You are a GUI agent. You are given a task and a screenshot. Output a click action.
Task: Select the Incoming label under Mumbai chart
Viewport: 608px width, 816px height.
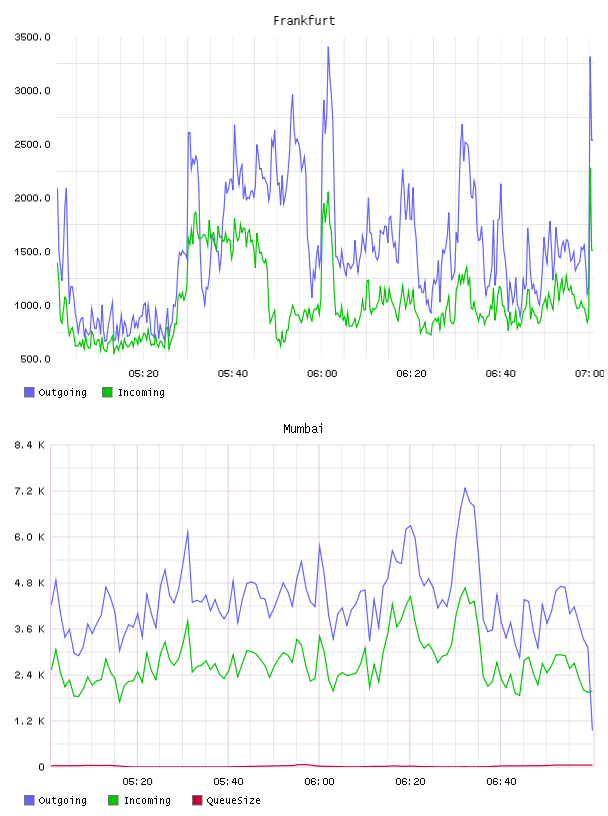tap(147, 801)
